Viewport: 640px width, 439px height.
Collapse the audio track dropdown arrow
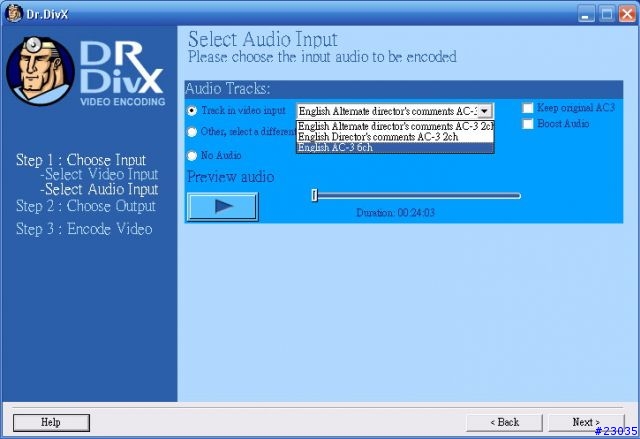(x=484, y=111)
